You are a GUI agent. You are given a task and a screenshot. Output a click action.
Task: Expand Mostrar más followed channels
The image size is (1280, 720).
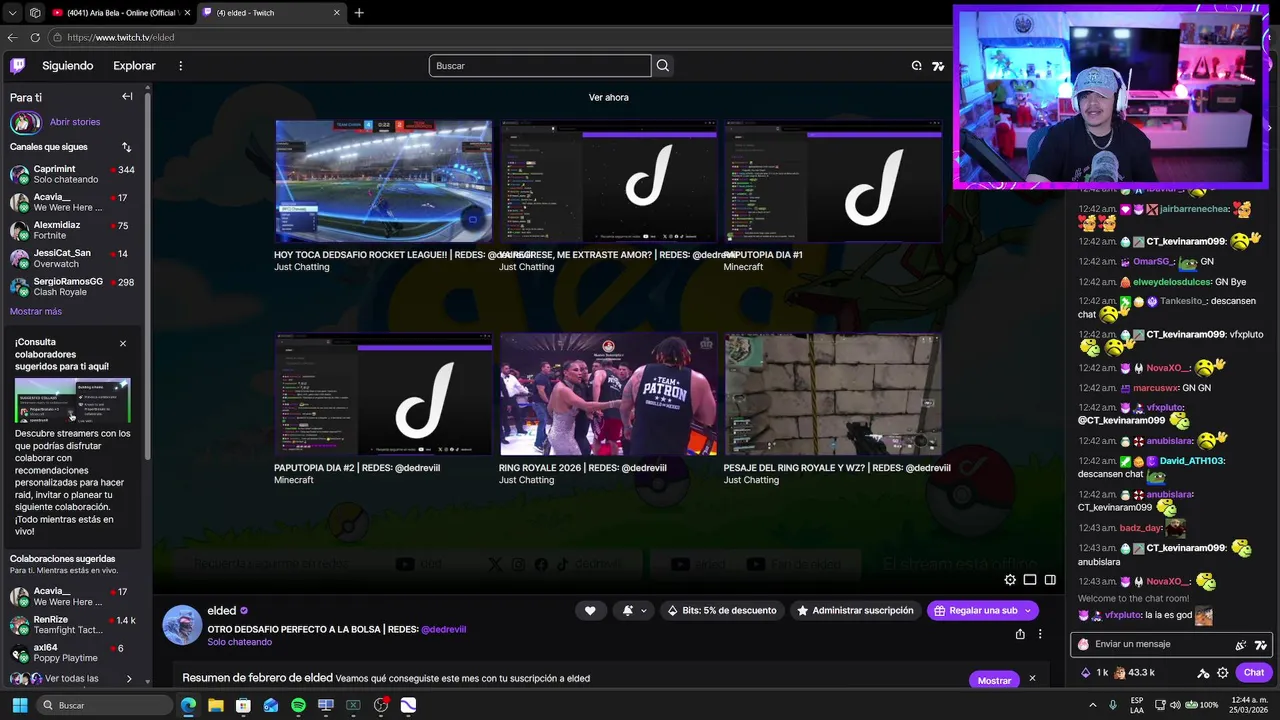36,312
